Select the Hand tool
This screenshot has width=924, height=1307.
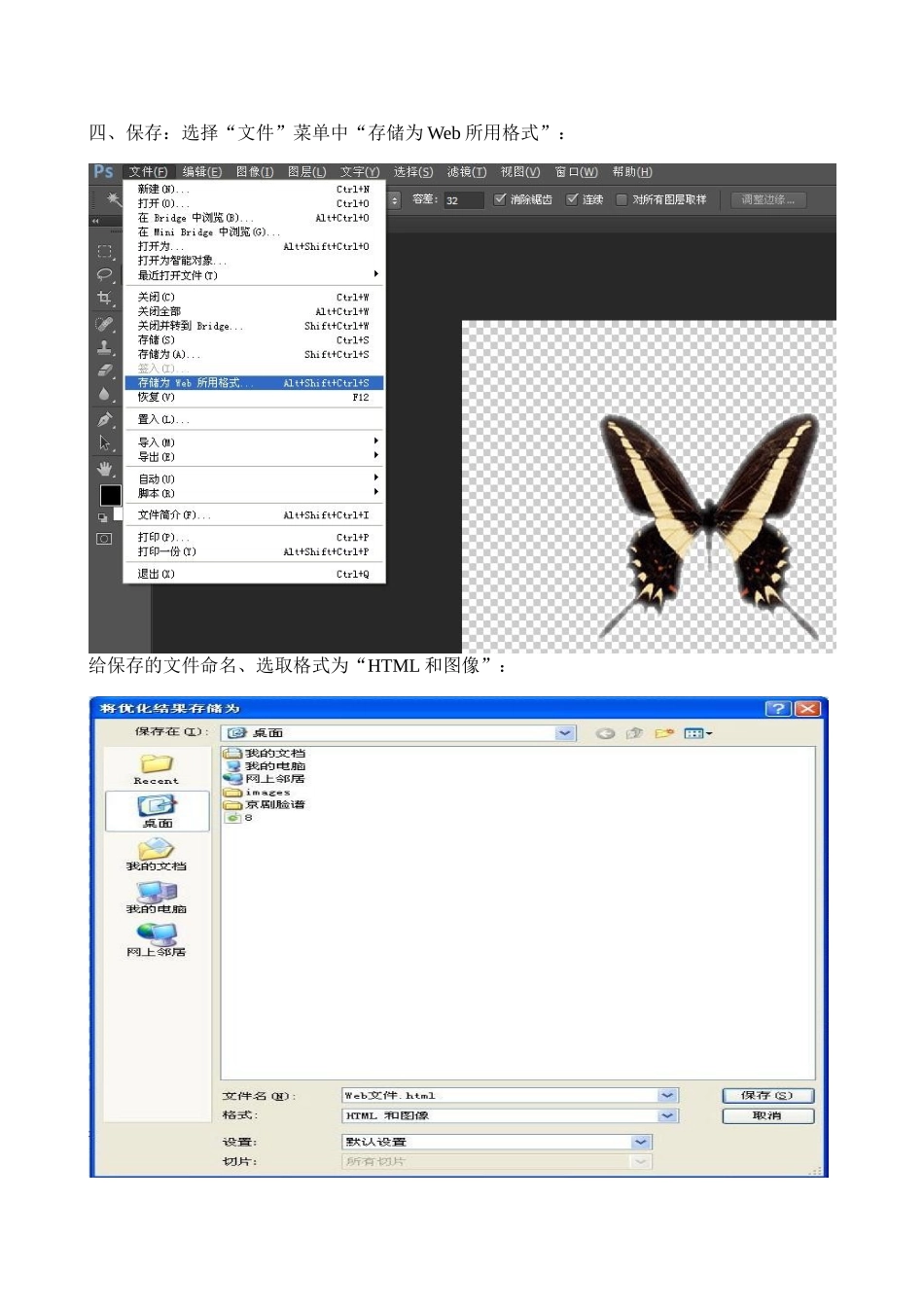[x=104, y=470]
